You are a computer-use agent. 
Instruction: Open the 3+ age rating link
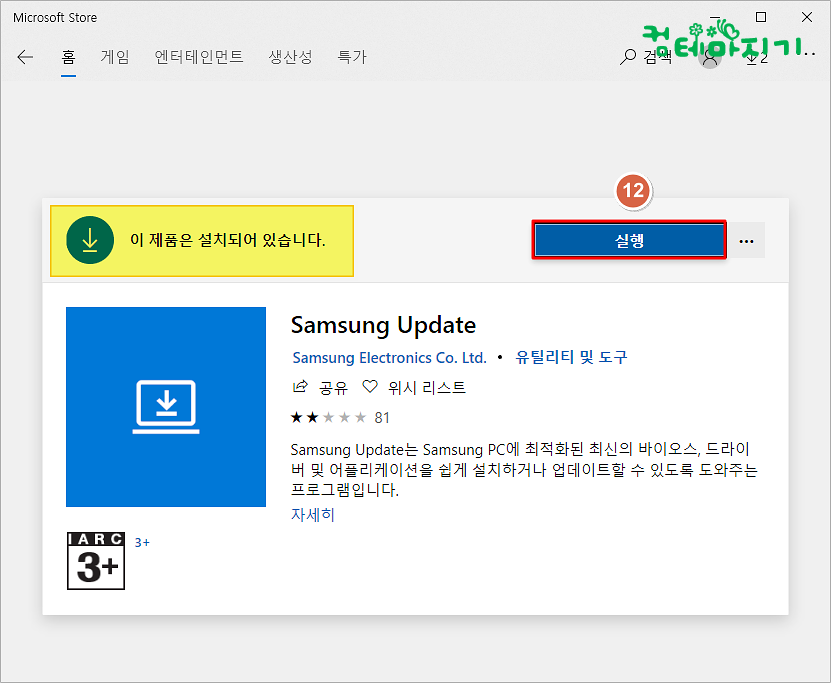[142, 543]
